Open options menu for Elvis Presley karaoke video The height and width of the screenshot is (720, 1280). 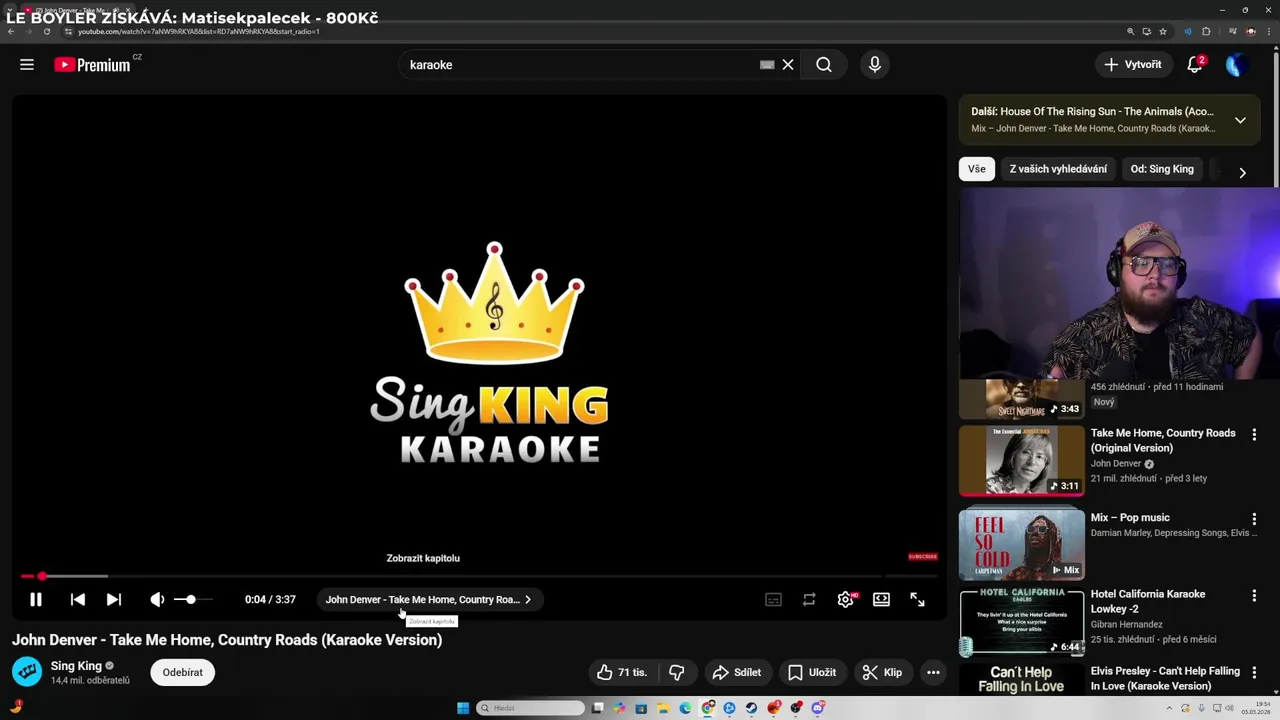pos(1254,673)
